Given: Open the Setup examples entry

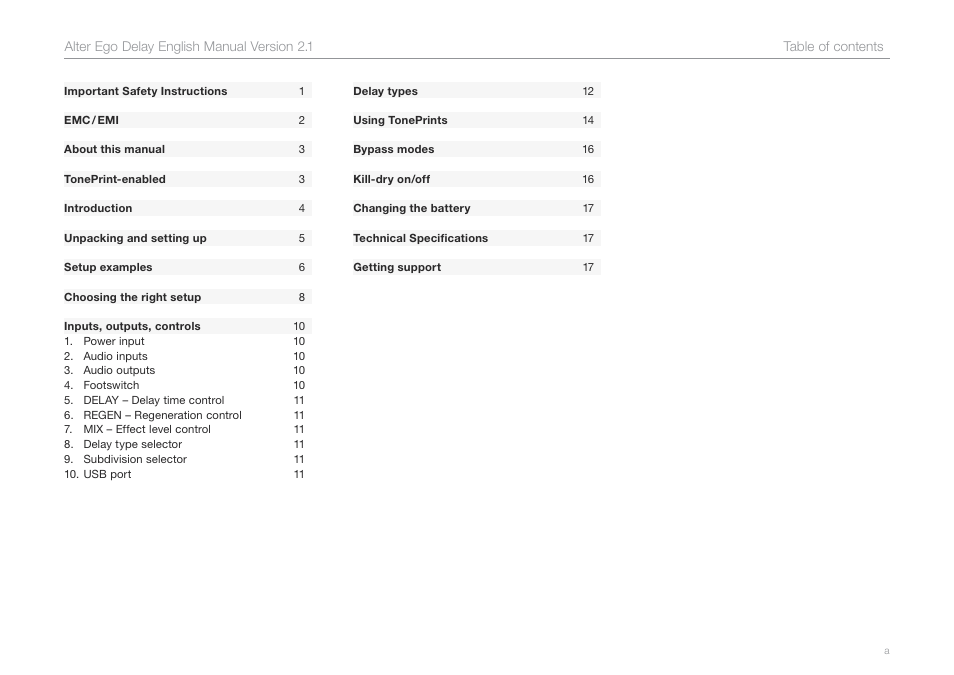Looking at the screenshot, I should 187,267.
